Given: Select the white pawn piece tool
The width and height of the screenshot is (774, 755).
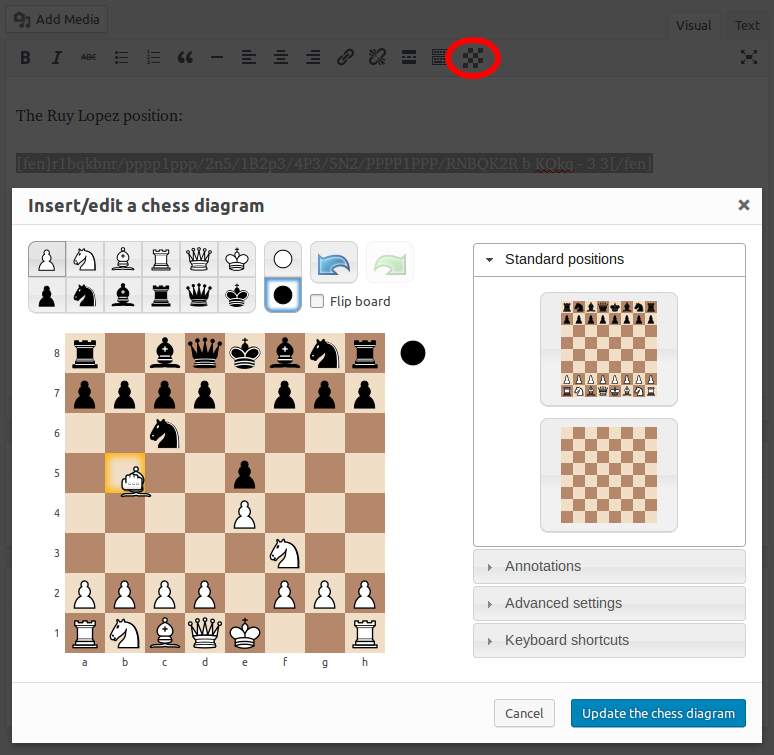Looking at the screenshot, I should [x=47, y=259].
